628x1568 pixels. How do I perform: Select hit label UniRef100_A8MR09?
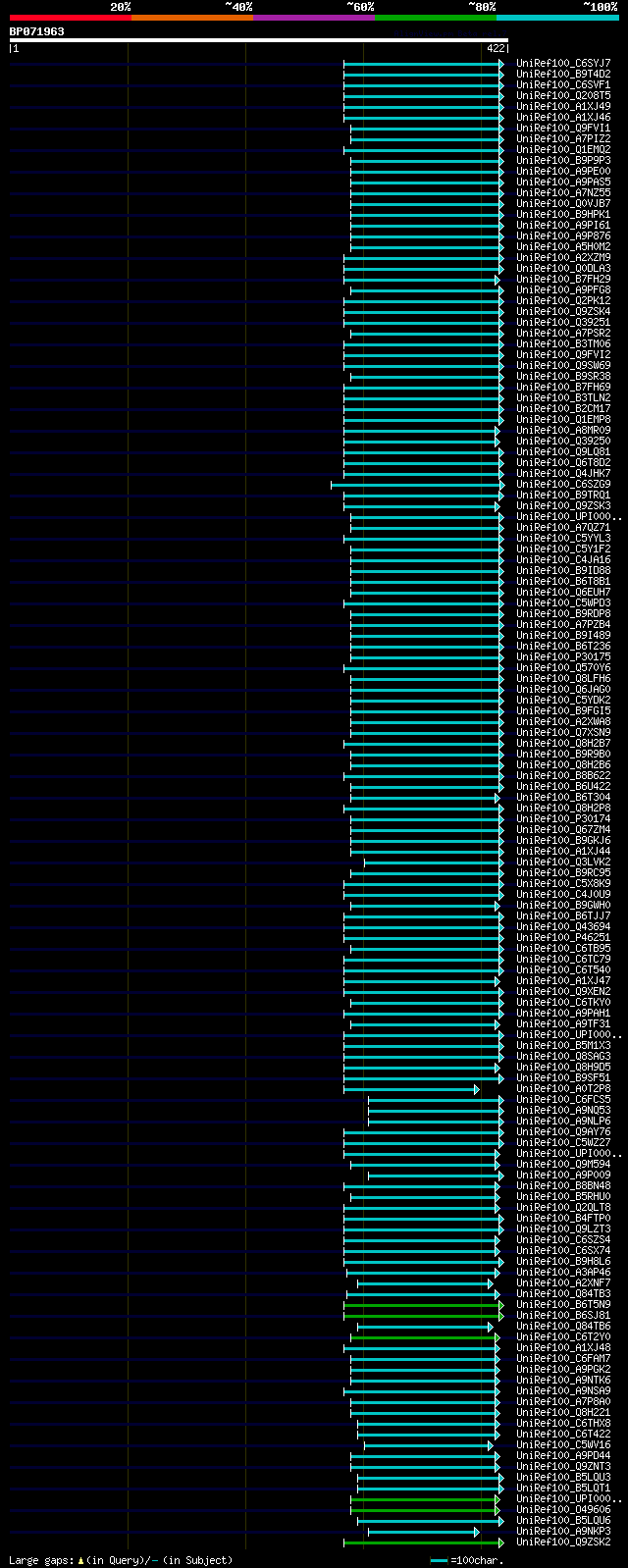pyautogui.click(x=563, y=430)
